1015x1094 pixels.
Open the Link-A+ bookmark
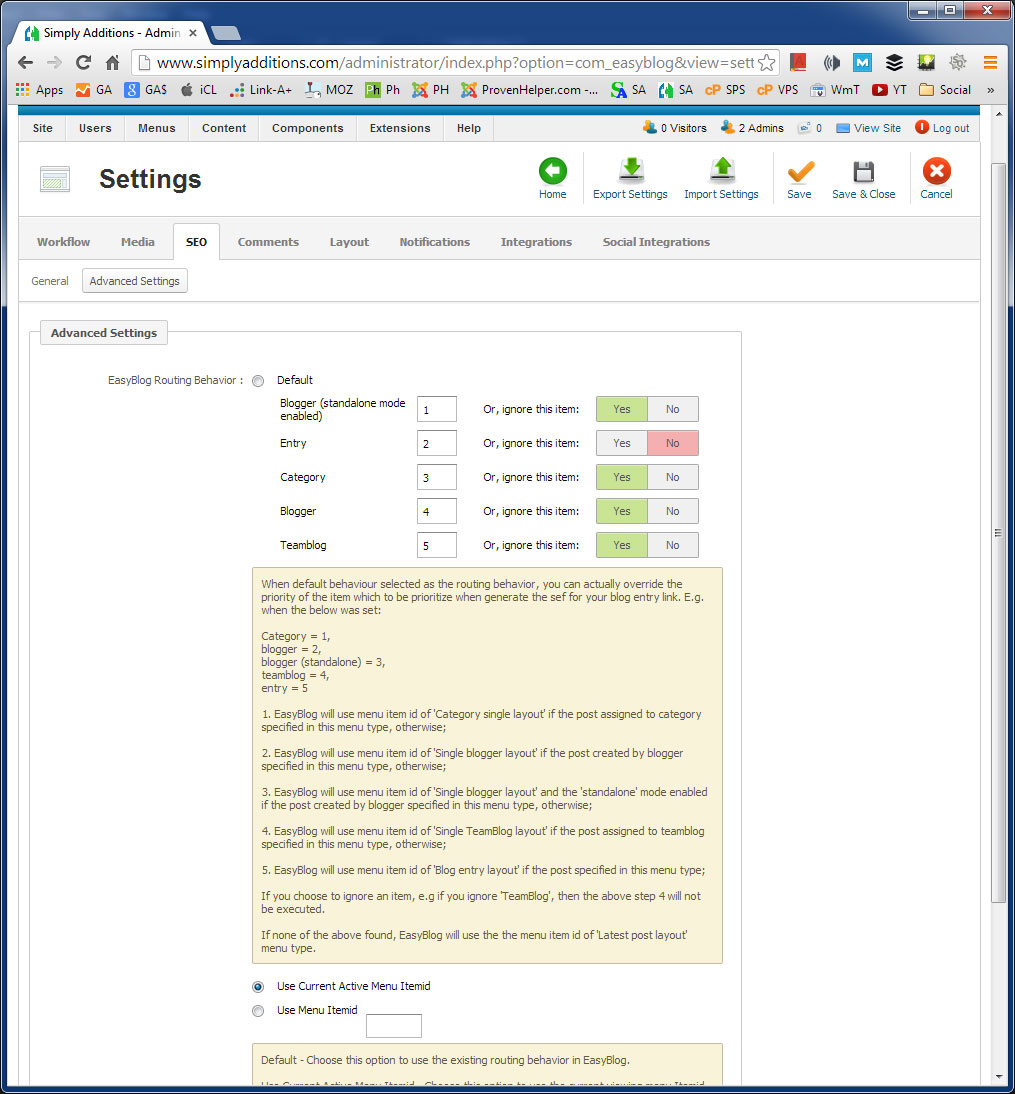[261, 90]
